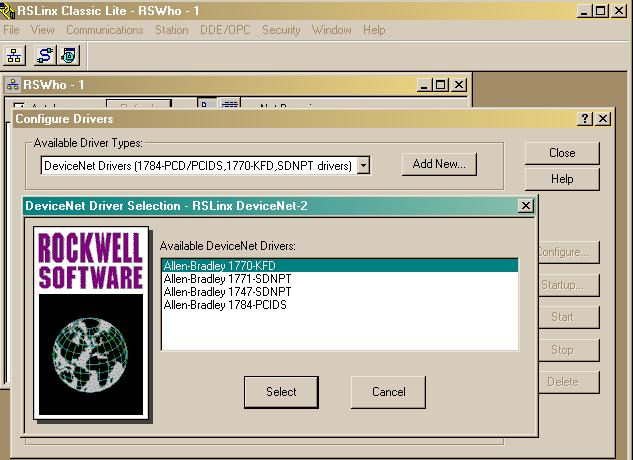Image resolution: width=633 pixels, height=460 pixels.
Task: Click the DeviceNet Drivers combo box text
Action: coord(198,166)
